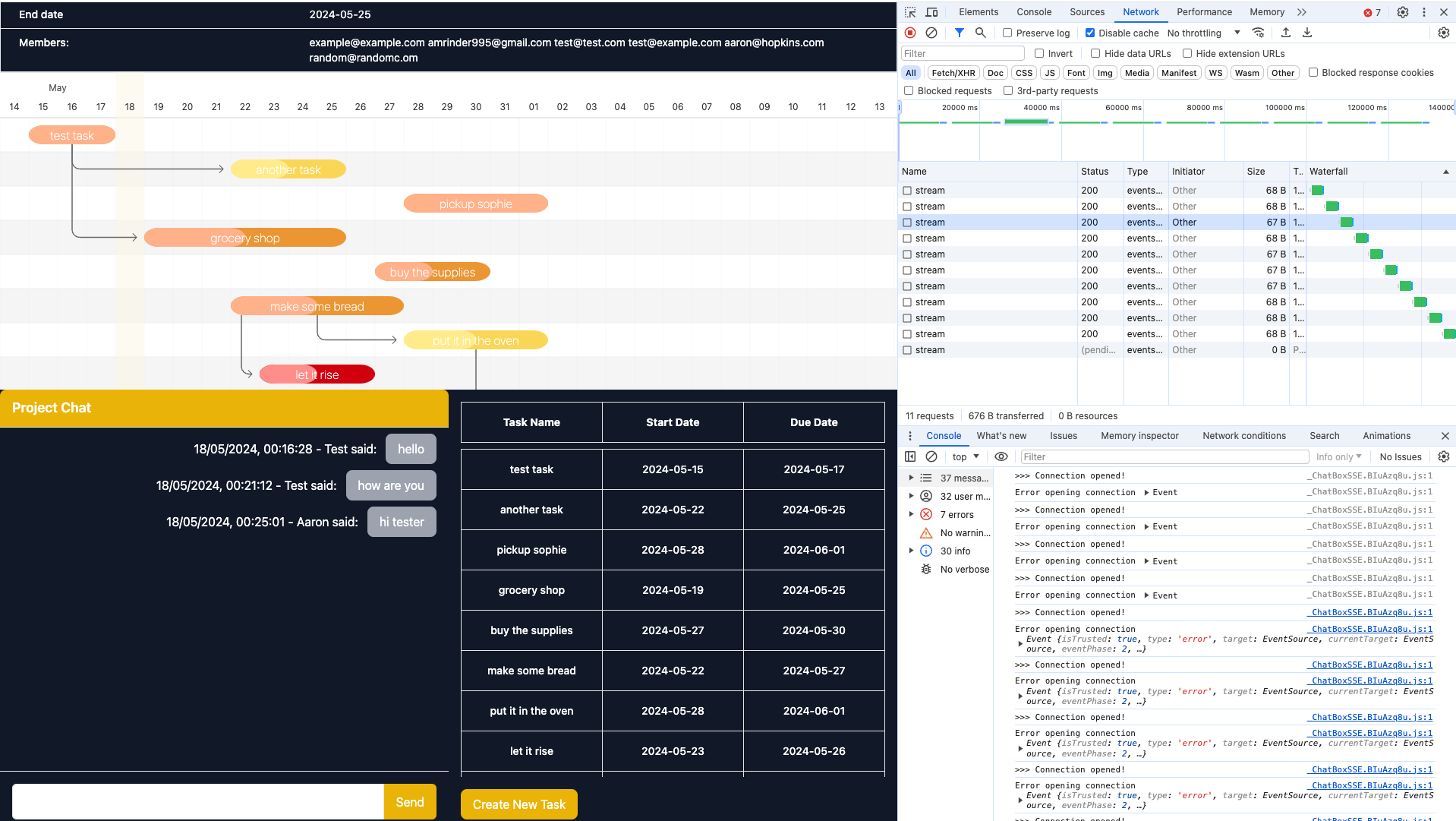This screenshot has width=1456, height=821.
Task: Click the Create New Task button
Action: point(518,804)
